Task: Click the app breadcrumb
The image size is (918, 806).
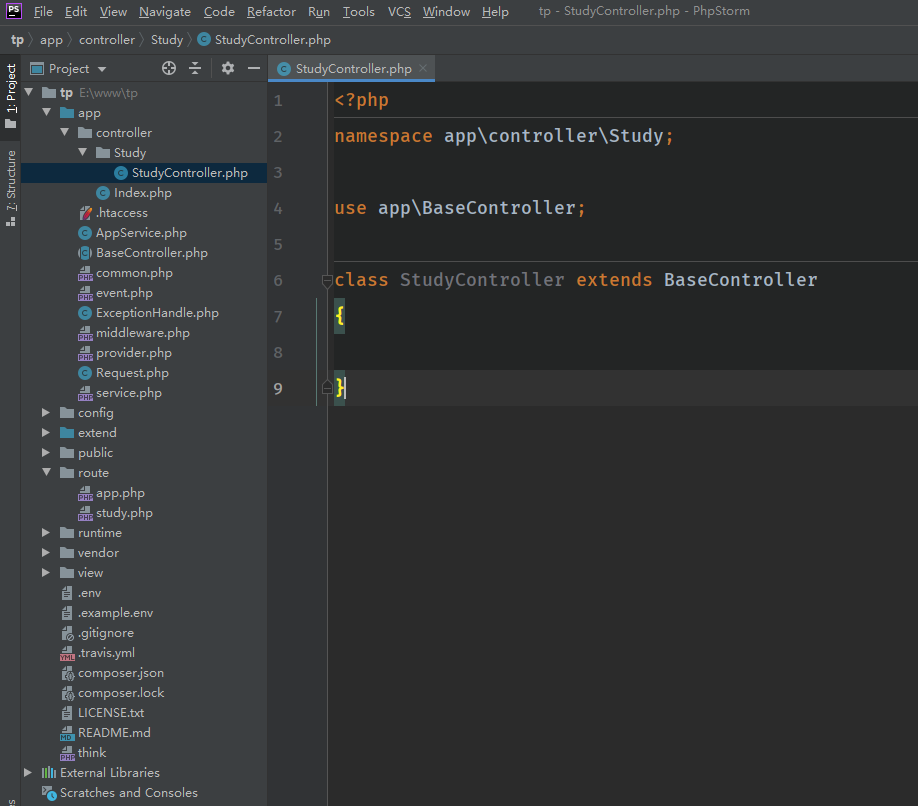Action: 51,40
